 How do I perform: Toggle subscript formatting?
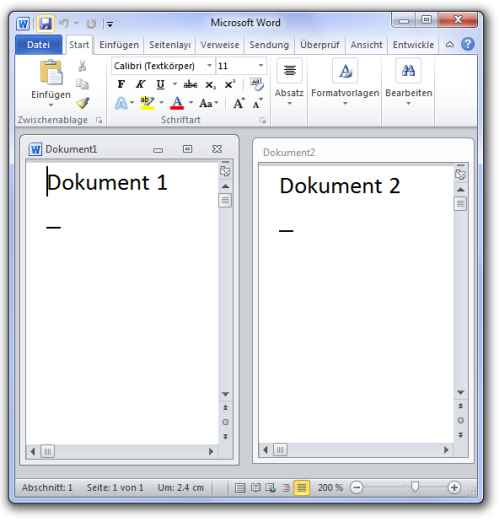(210, 85)
